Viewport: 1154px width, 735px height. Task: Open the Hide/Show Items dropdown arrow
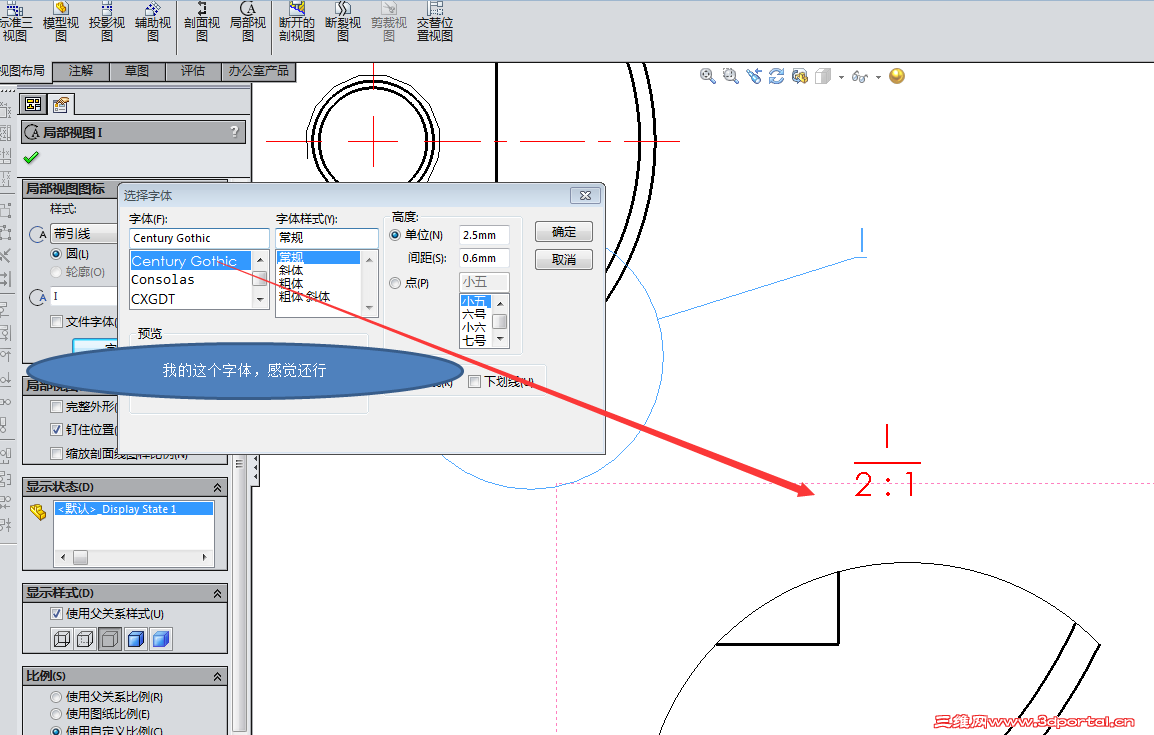(x=878, y=77)
